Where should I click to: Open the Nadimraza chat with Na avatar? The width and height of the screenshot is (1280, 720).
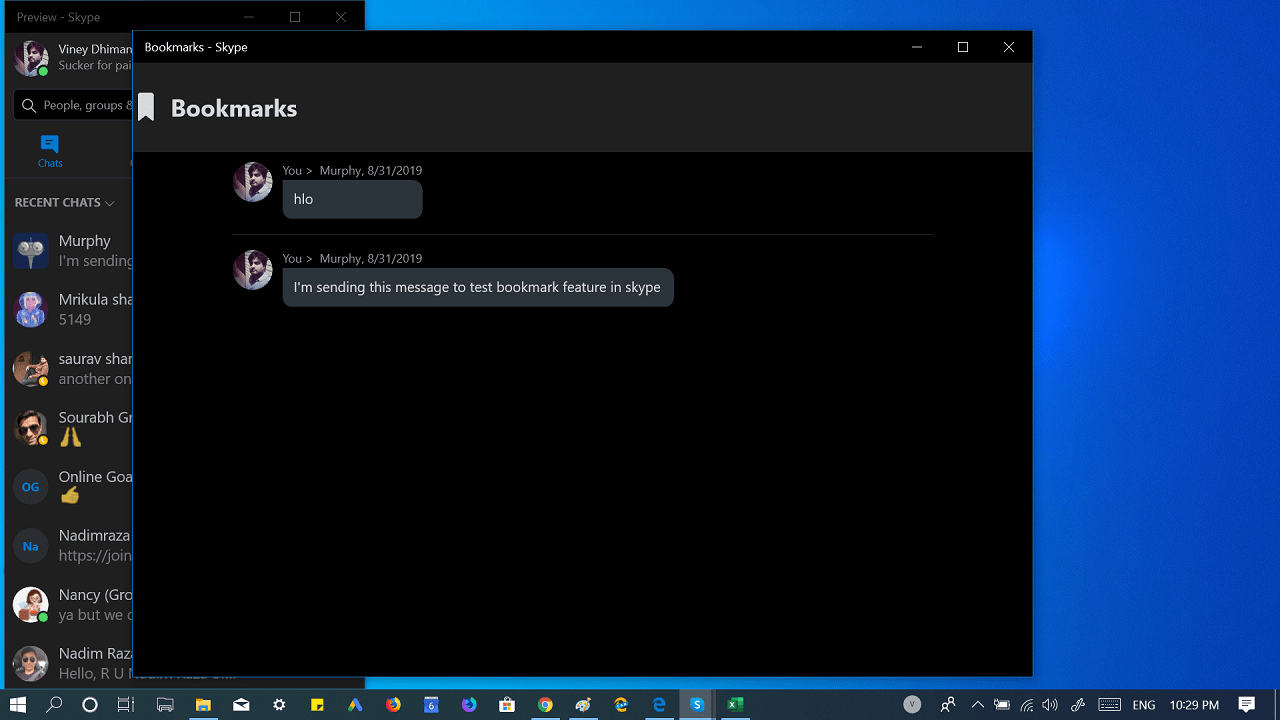click(69, 545)
